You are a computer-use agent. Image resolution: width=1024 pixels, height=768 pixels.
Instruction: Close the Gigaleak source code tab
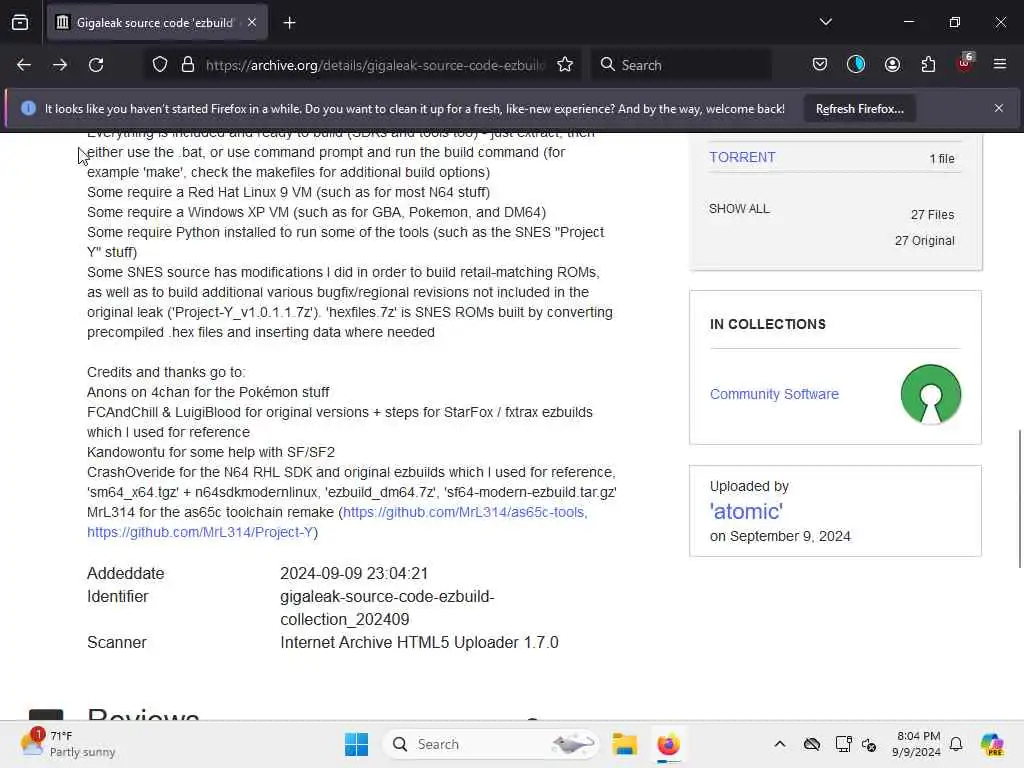pyautogui.click(x=252, y=22)
